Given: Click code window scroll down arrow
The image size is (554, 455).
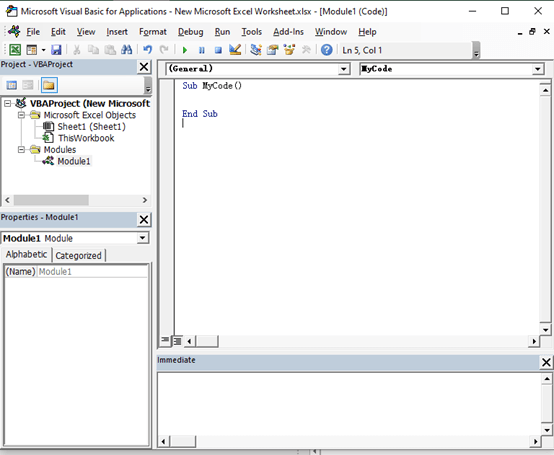Looking at the screenshot, I should (x=546, y=330).
